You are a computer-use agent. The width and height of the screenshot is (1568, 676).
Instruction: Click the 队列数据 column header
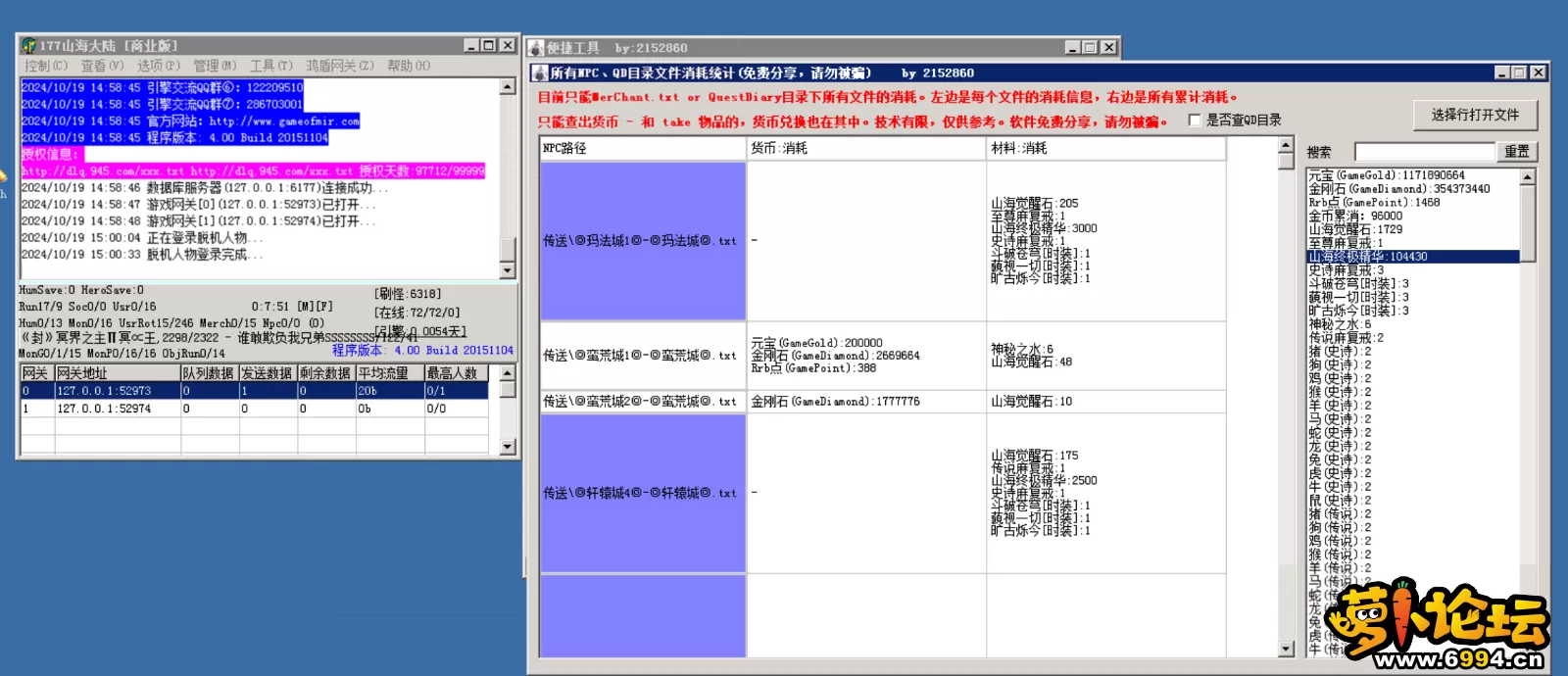point(210,373)
